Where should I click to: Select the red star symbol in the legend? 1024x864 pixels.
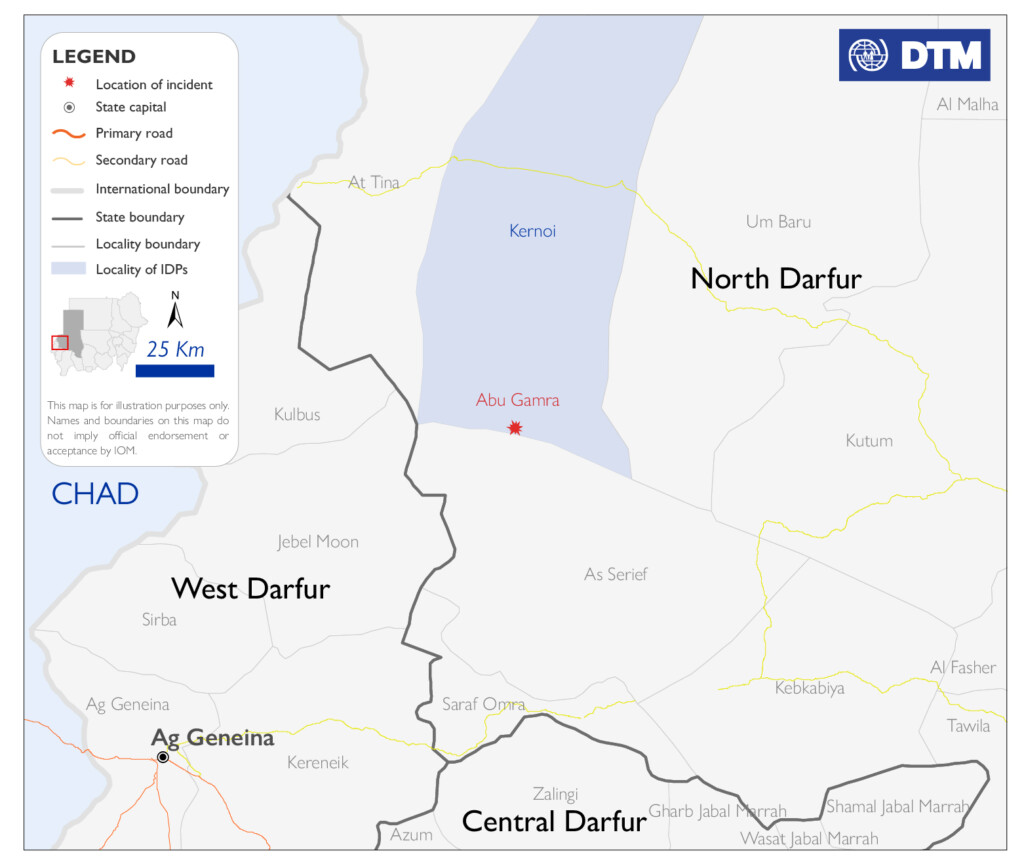point(68,85)
